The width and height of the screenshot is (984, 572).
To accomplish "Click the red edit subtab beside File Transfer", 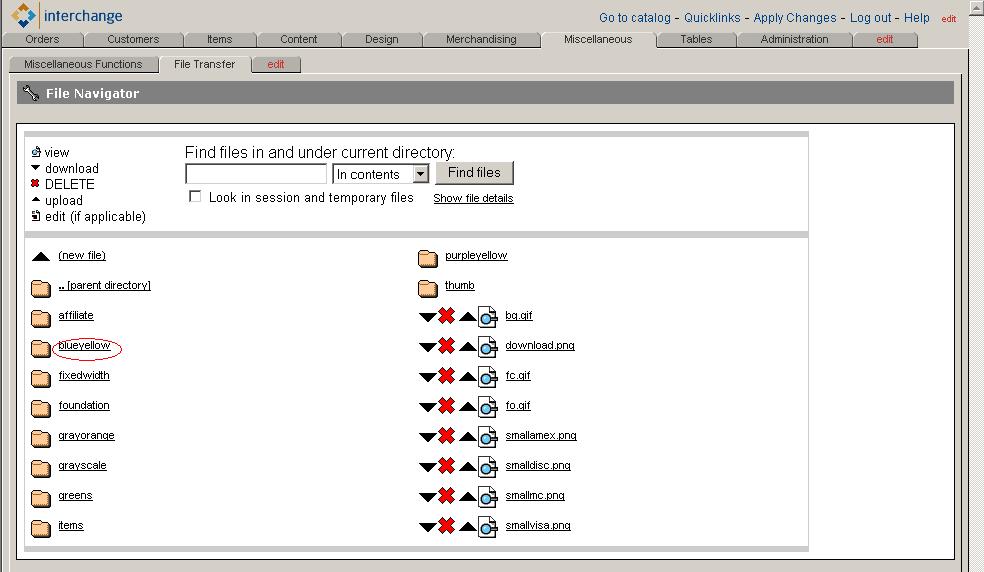I will (275, 64).
